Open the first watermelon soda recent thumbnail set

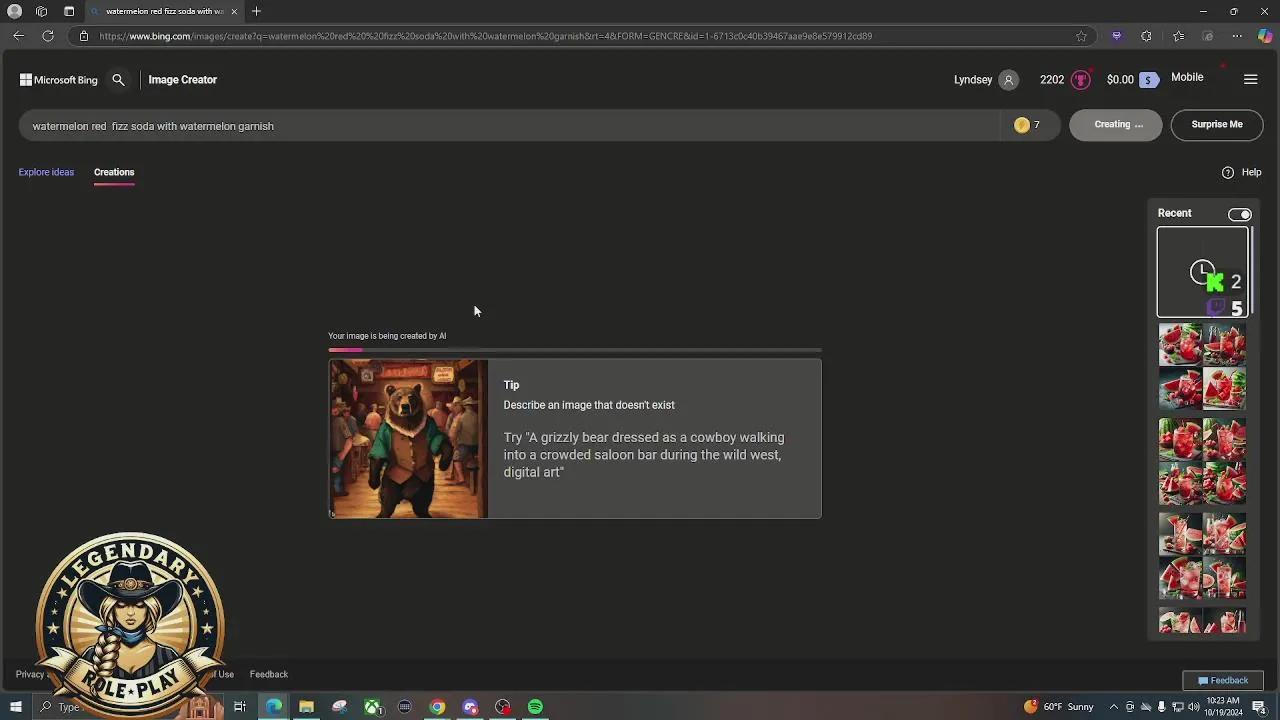pyautogui.click(x=1203, y=366)
